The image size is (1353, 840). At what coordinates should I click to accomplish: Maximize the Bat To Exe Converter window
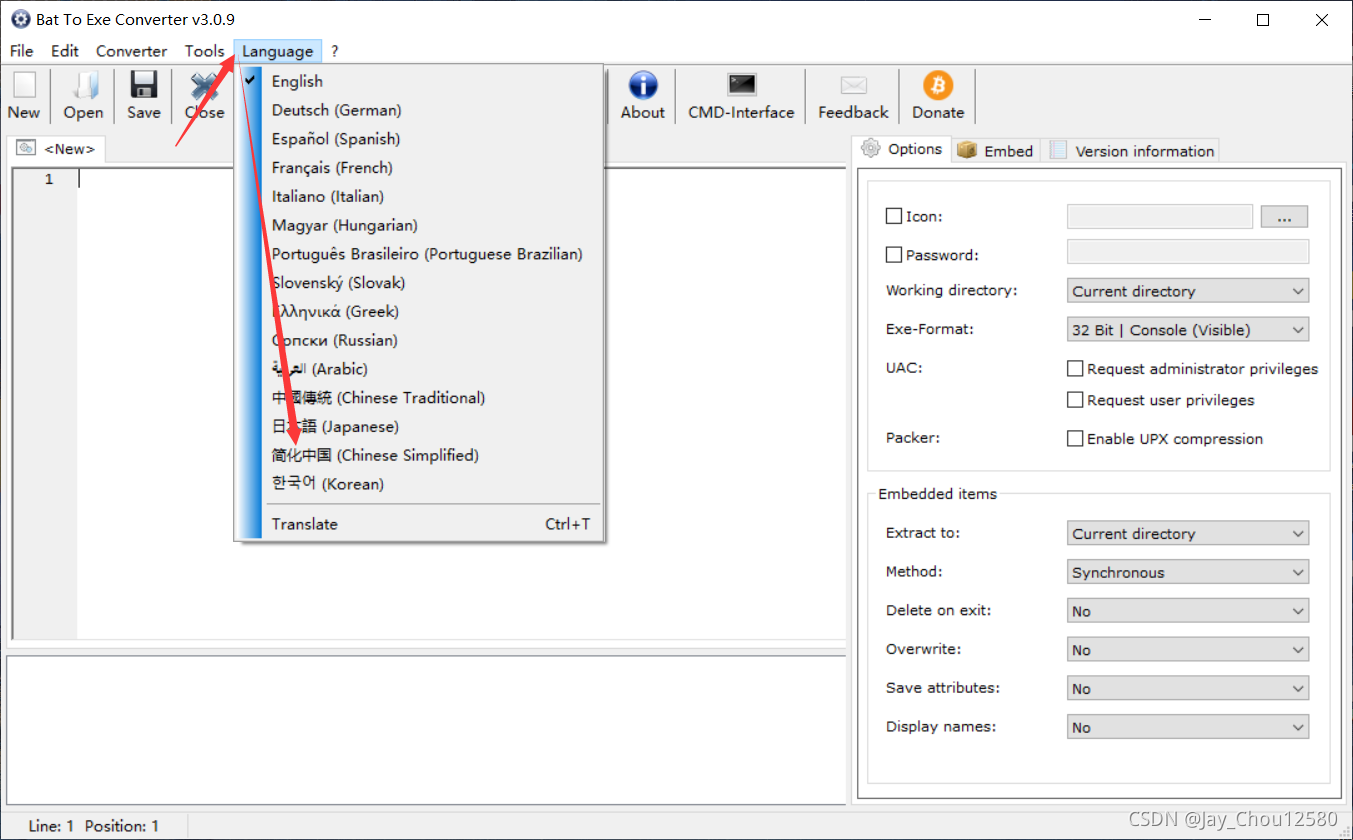pos(1263,20)
